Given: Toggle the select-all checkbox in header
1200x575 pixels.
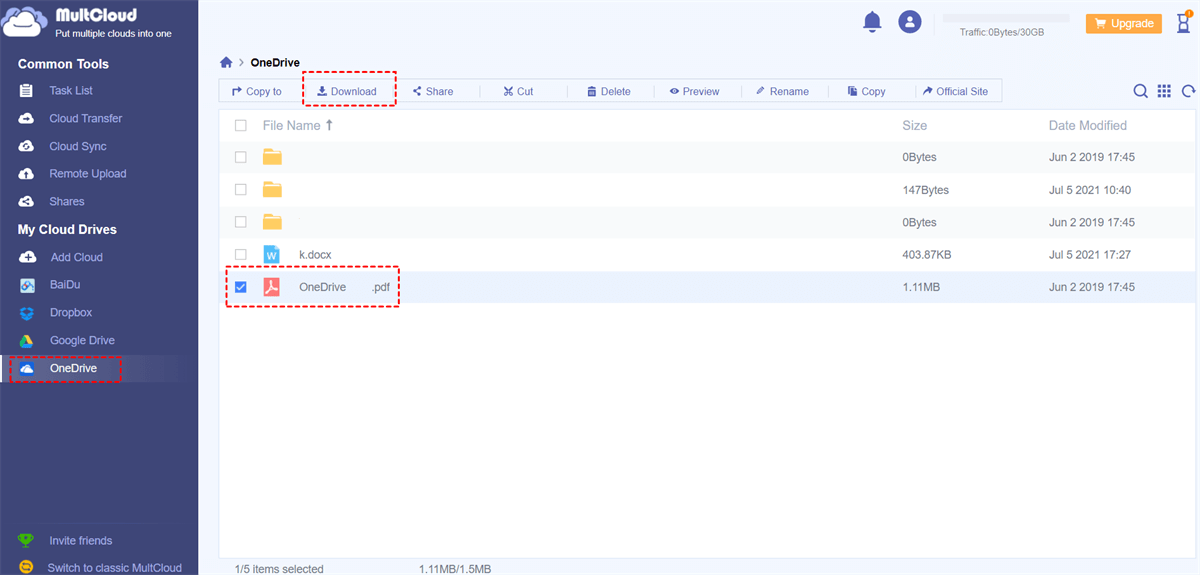Looking at the screenshot, I should pyautogui.click(x=240, y=126).
